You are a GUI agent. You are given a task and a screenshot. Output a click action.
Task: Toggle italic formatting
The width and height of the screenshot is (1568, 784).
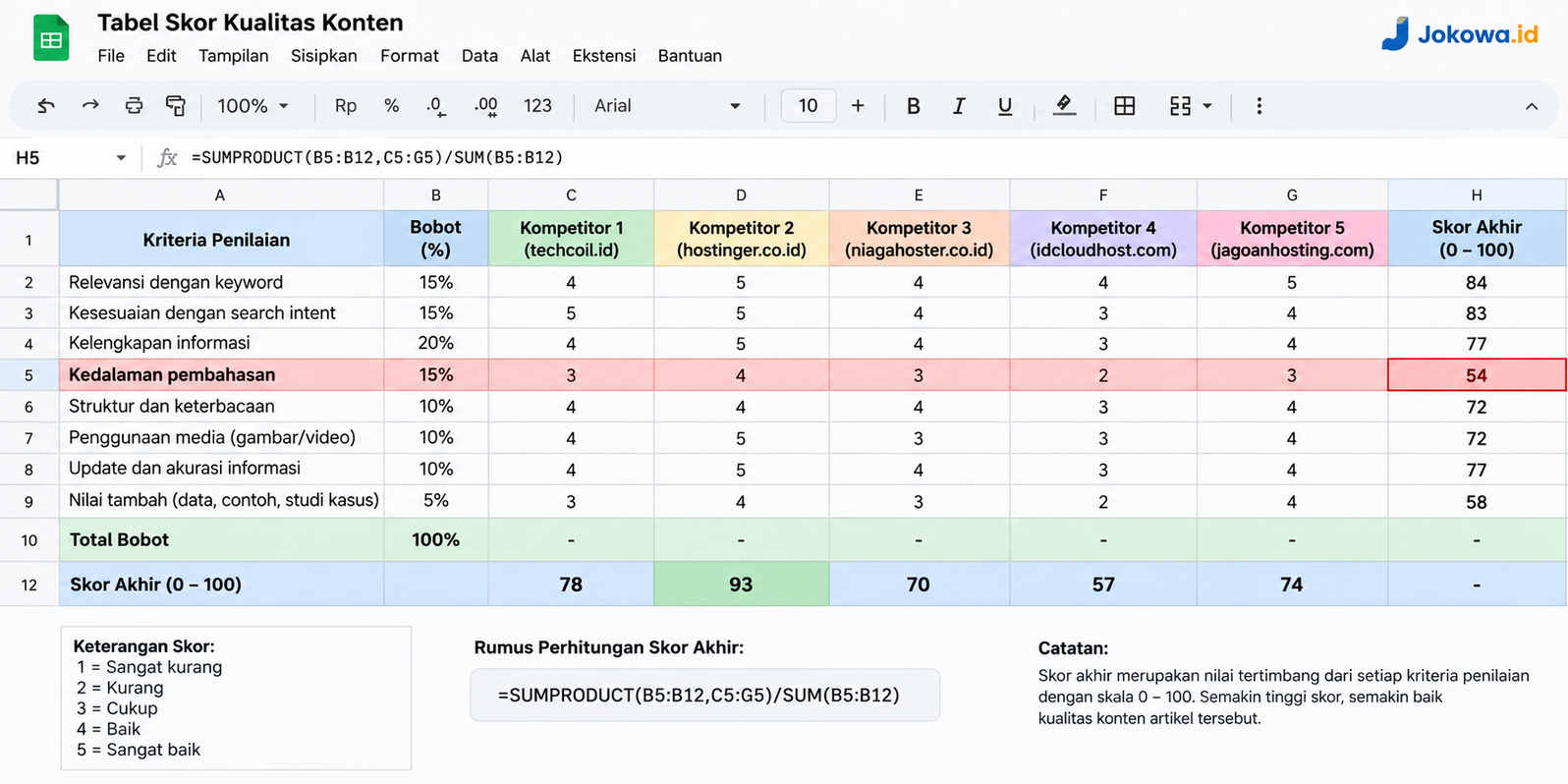pyautogui.click(x=959, y=106)
